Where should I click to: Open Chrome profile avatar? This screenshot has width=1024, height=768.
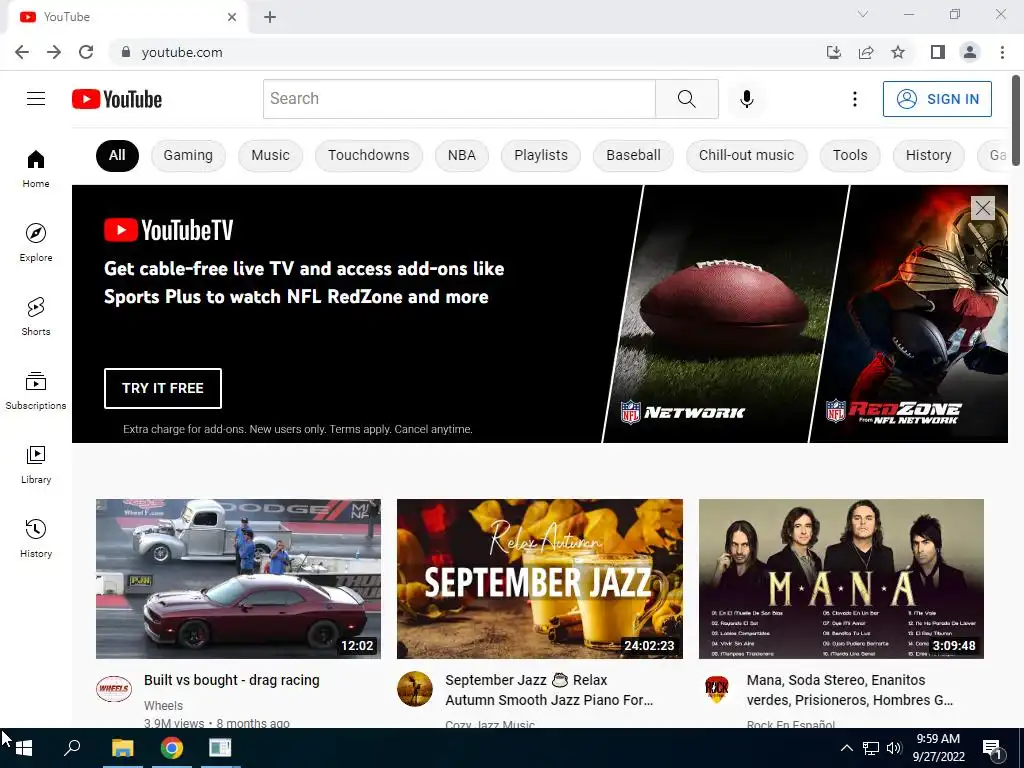pyautogui.click(x=970, y=52)
